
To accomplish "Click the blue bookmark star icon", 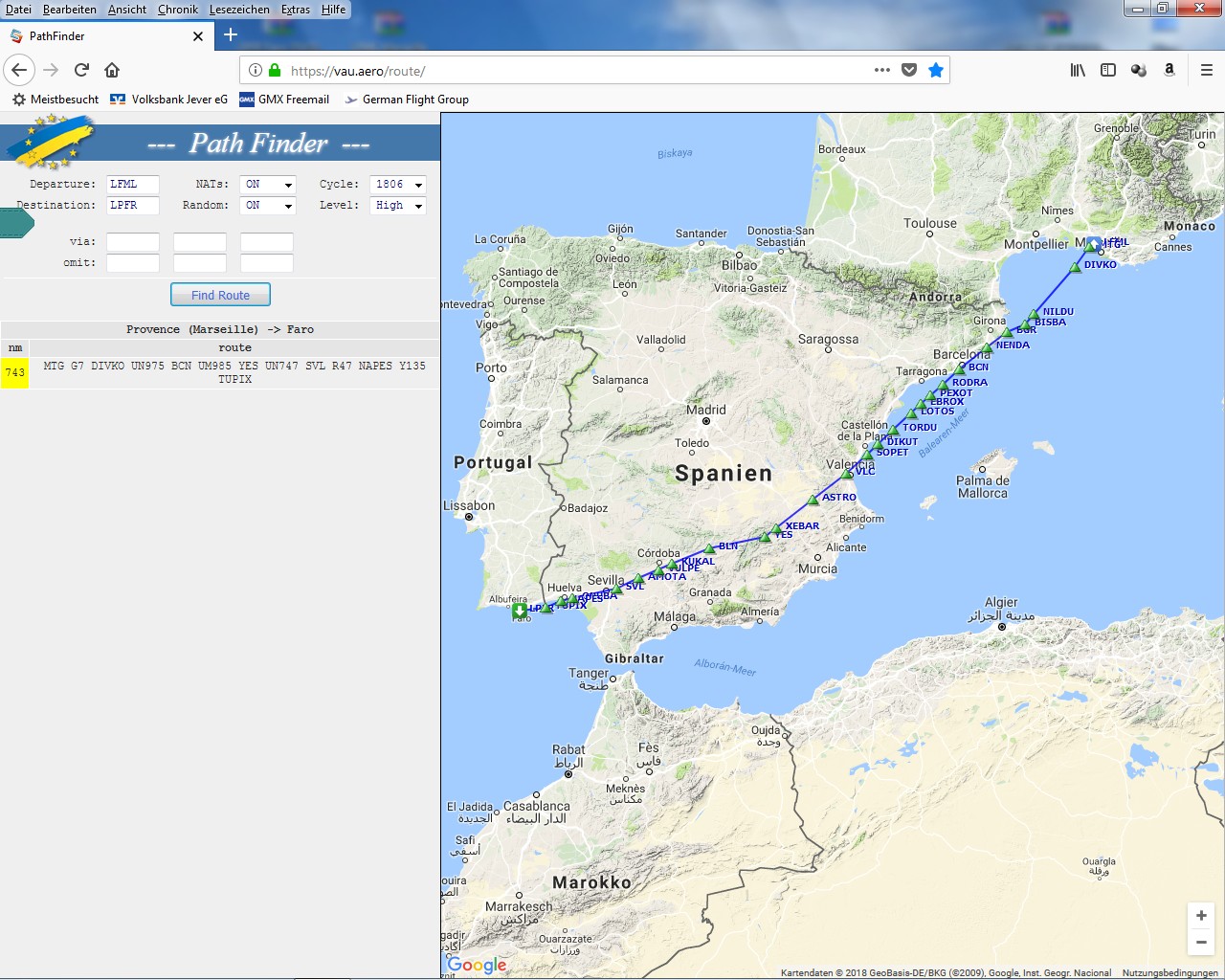I will pyautogui.click(x=935, y=70).
